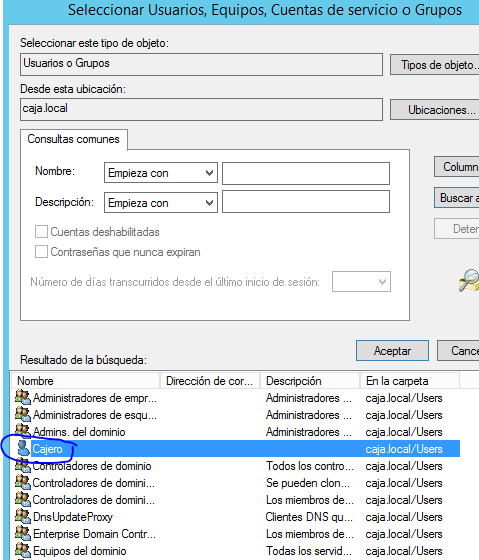The width and height of the screenshot is (479, 560).
Task: Click the Nombre text input field
Action: point(306,173)
